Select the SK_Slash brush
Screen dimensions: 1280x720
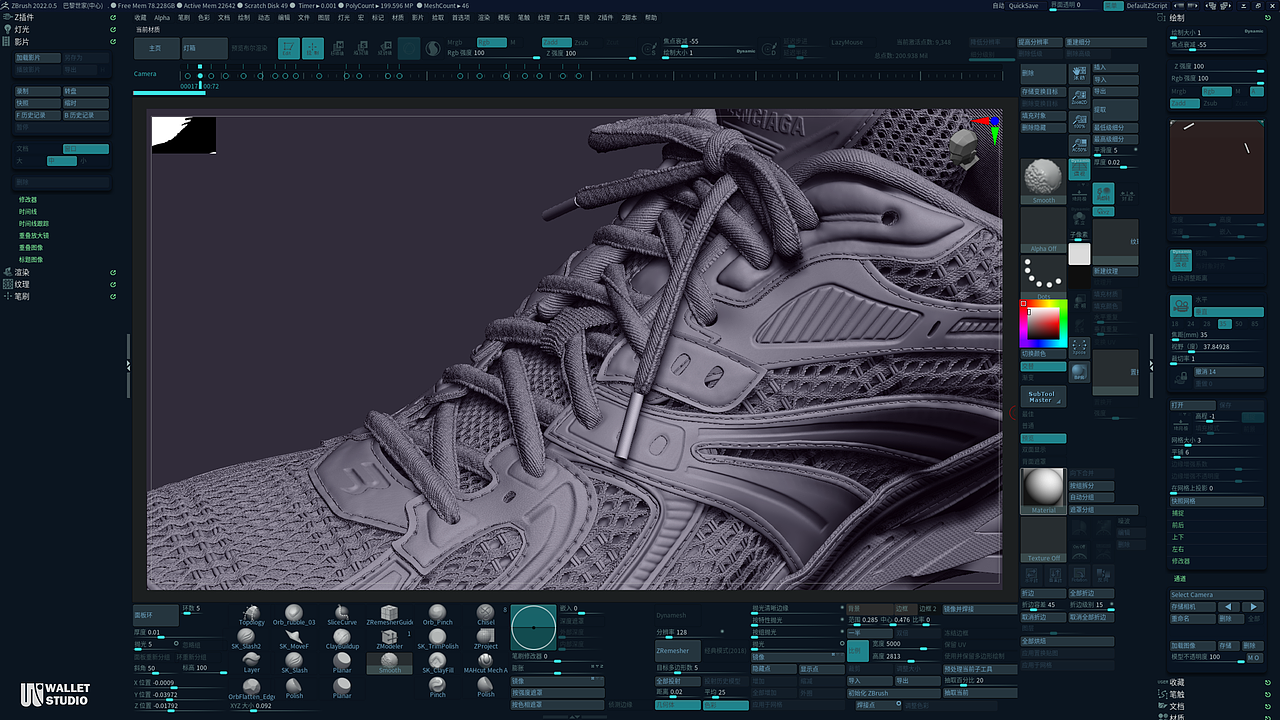[x=293, y=663]
